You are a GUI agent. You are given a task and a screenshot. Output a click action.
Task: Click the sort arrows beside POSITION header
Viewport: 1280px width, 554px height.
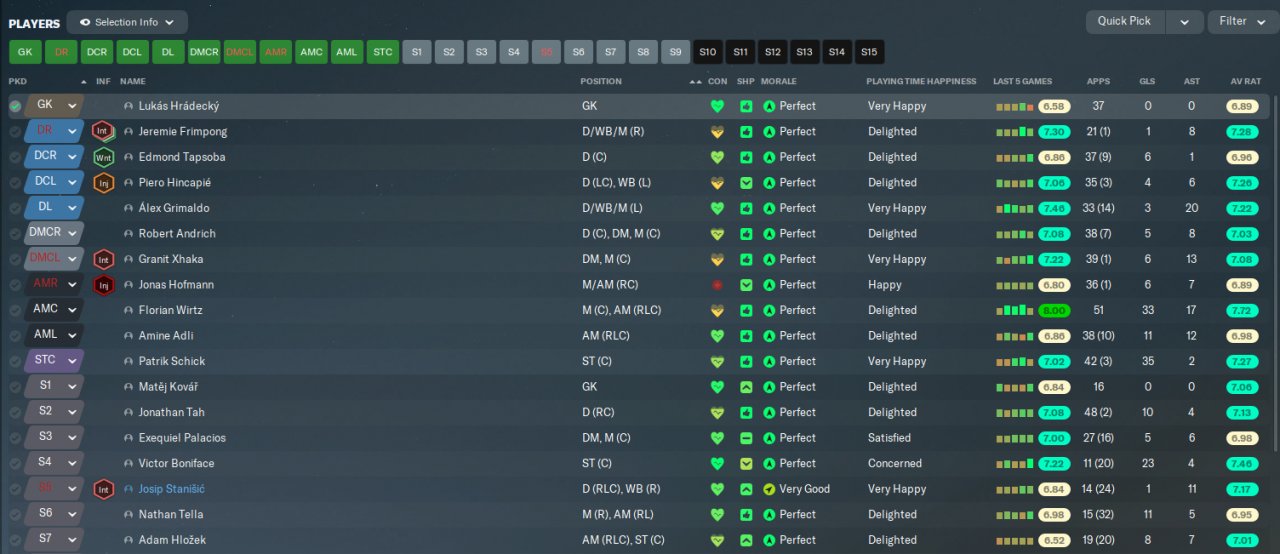pyautogui.click(x=695, y=81)
